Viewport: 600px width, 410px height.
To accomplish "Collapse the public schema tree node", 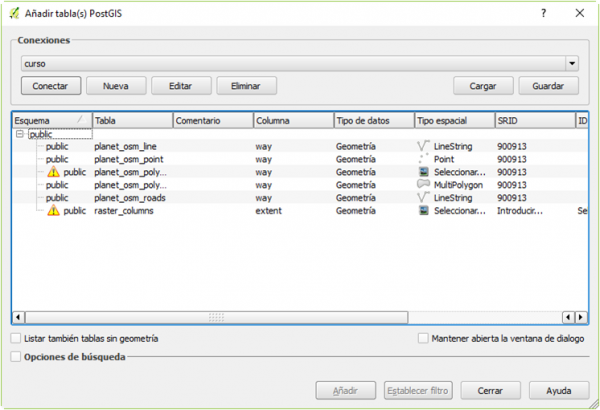I will [20, 133].
